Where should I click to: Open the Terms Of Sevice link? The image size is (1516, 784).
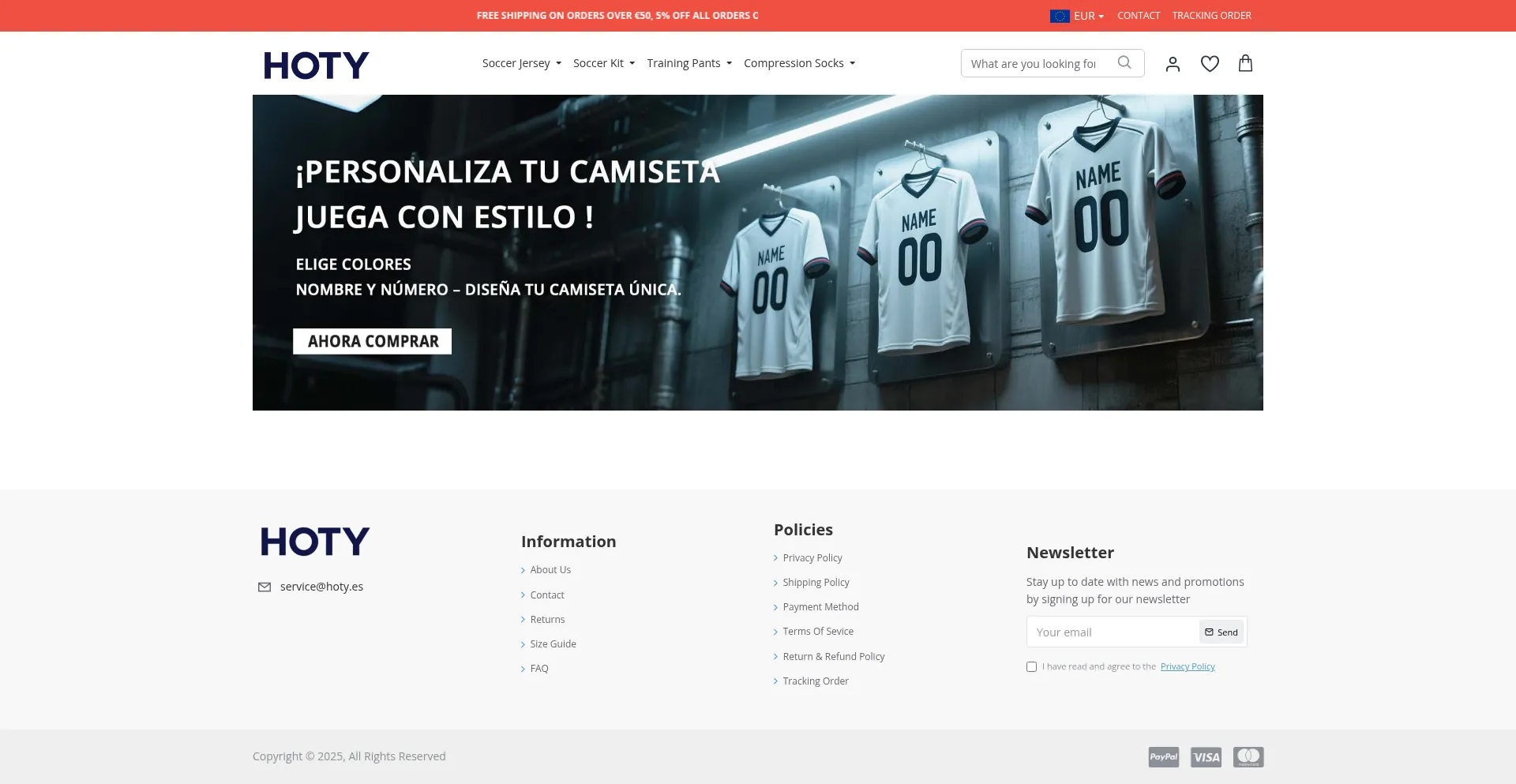[x=818, y=632]
